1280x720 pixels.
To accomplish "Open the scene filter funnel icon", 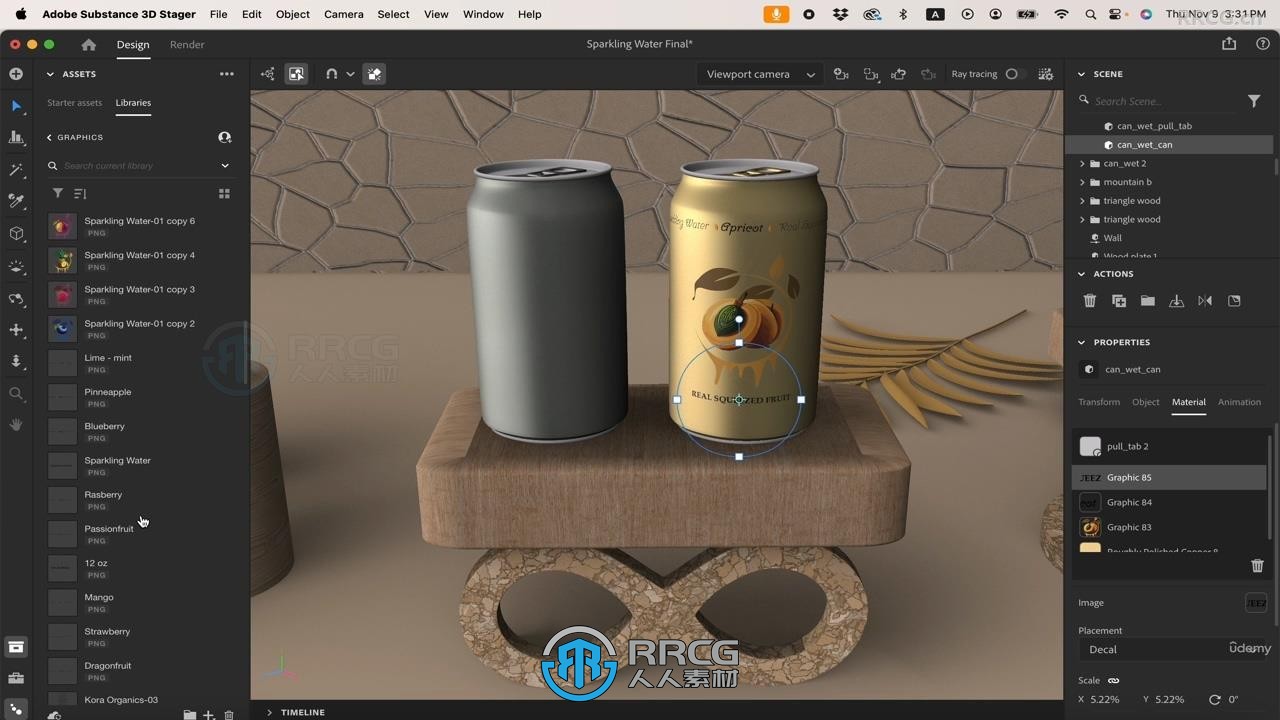I will [1254, 101].
